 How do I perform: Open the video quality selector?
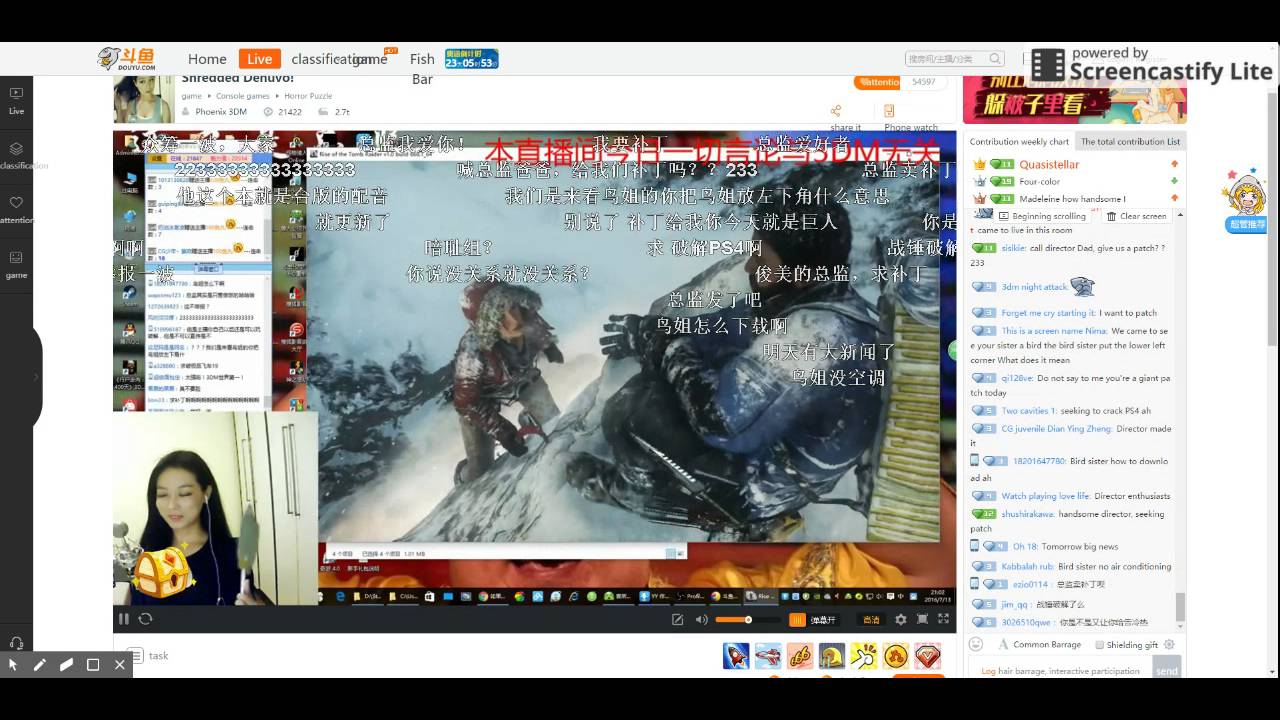tap(871, 620)
